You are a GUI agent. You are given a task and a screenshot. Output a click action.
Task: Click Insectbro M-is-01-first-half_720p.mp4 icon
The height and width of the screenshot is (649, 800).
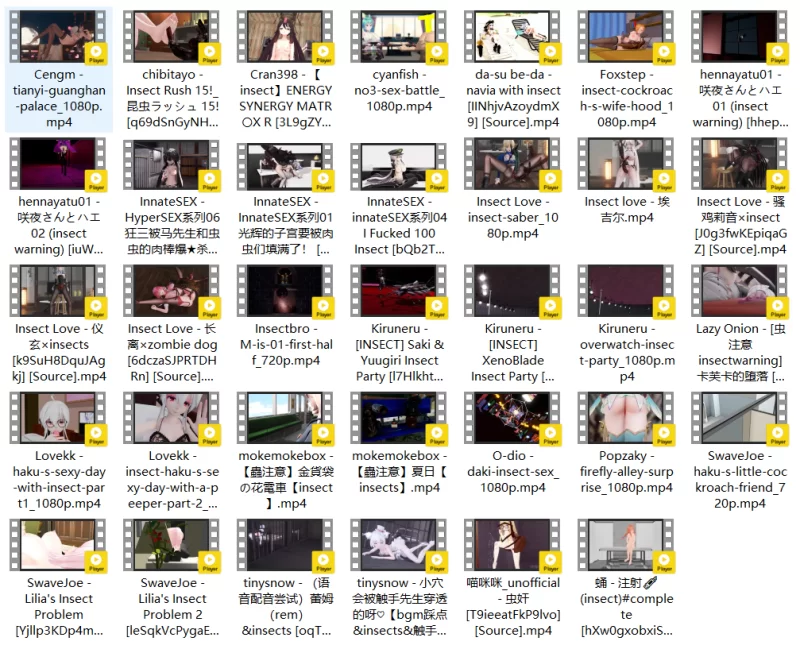(x=285, y=290)
